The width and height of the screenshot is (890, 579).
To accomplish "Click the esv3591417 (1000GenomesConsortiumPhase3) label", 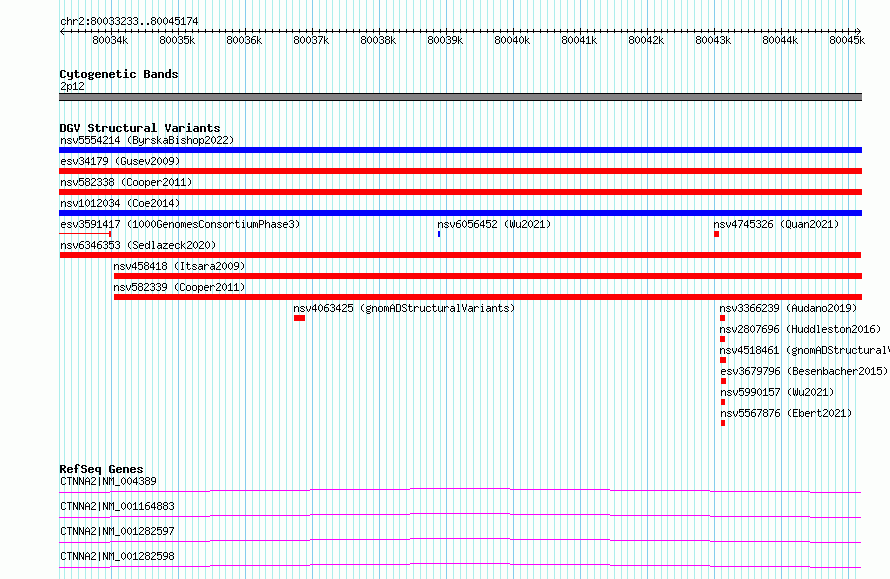I will click(180, 224).
